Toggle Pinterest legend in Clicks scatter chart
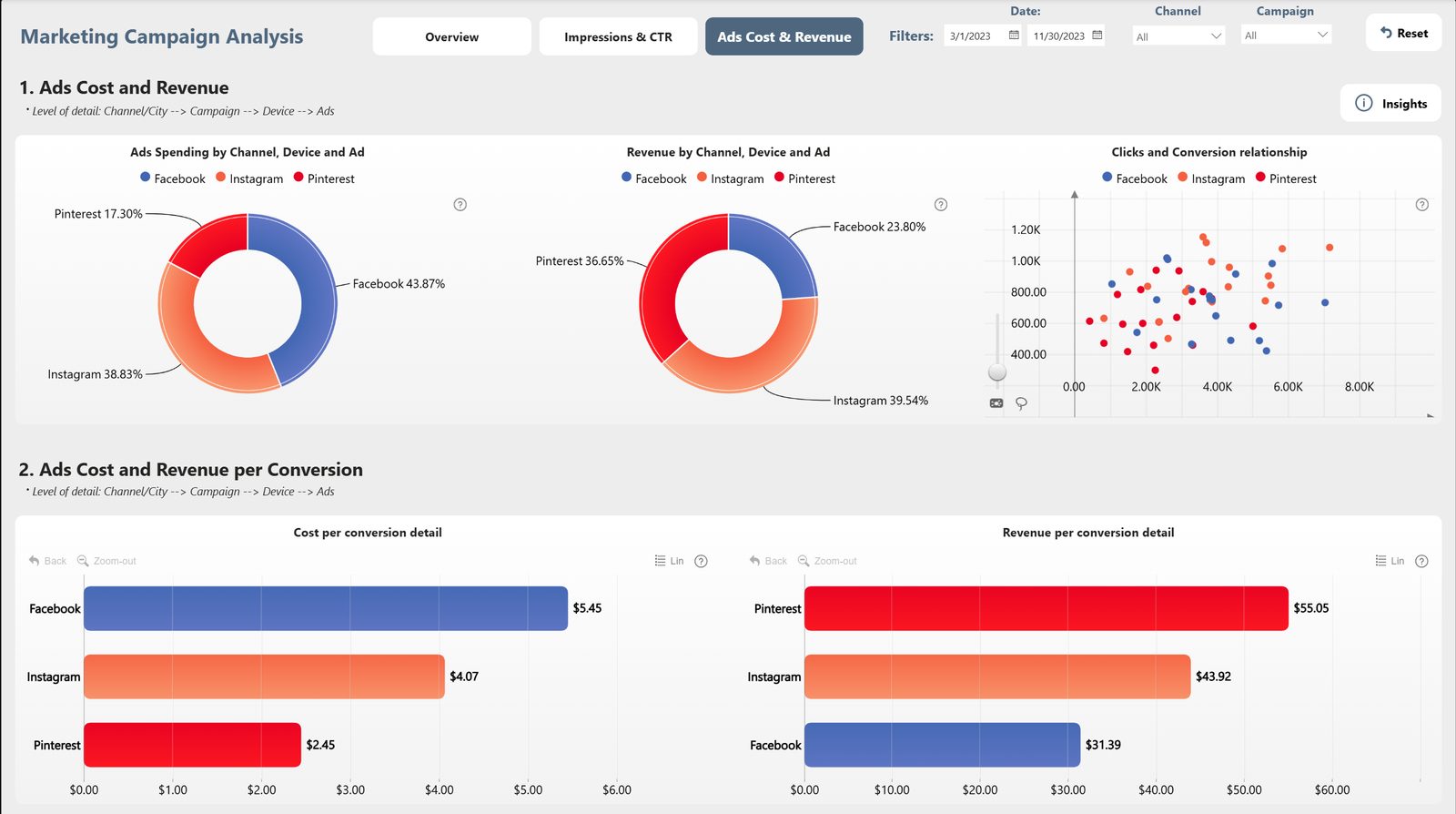 point(1286,178)
